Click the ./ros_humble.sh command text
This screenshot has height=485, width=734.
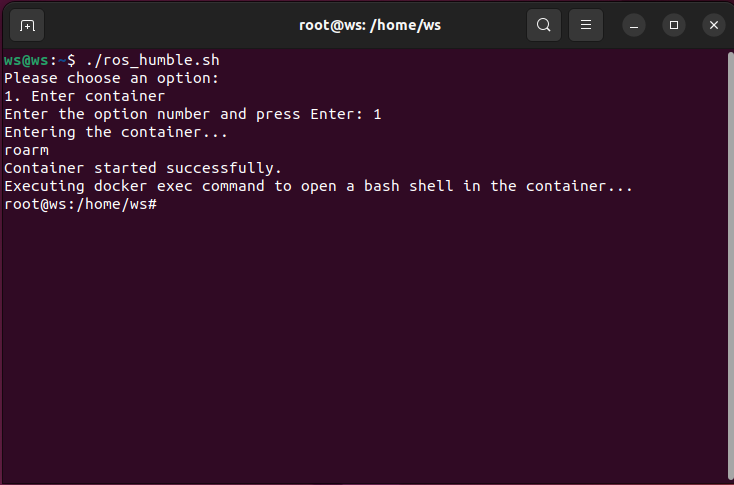point(153,60)
